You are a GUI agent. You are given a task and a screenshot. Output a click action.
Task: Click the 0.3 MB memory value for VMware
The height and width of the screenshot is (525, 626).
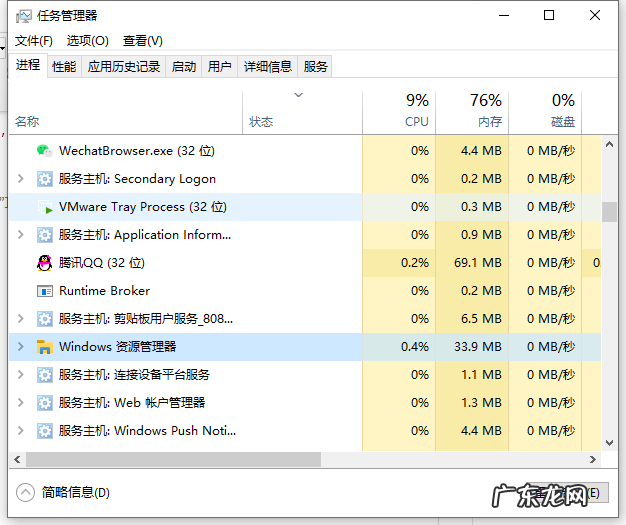point(481,207)
